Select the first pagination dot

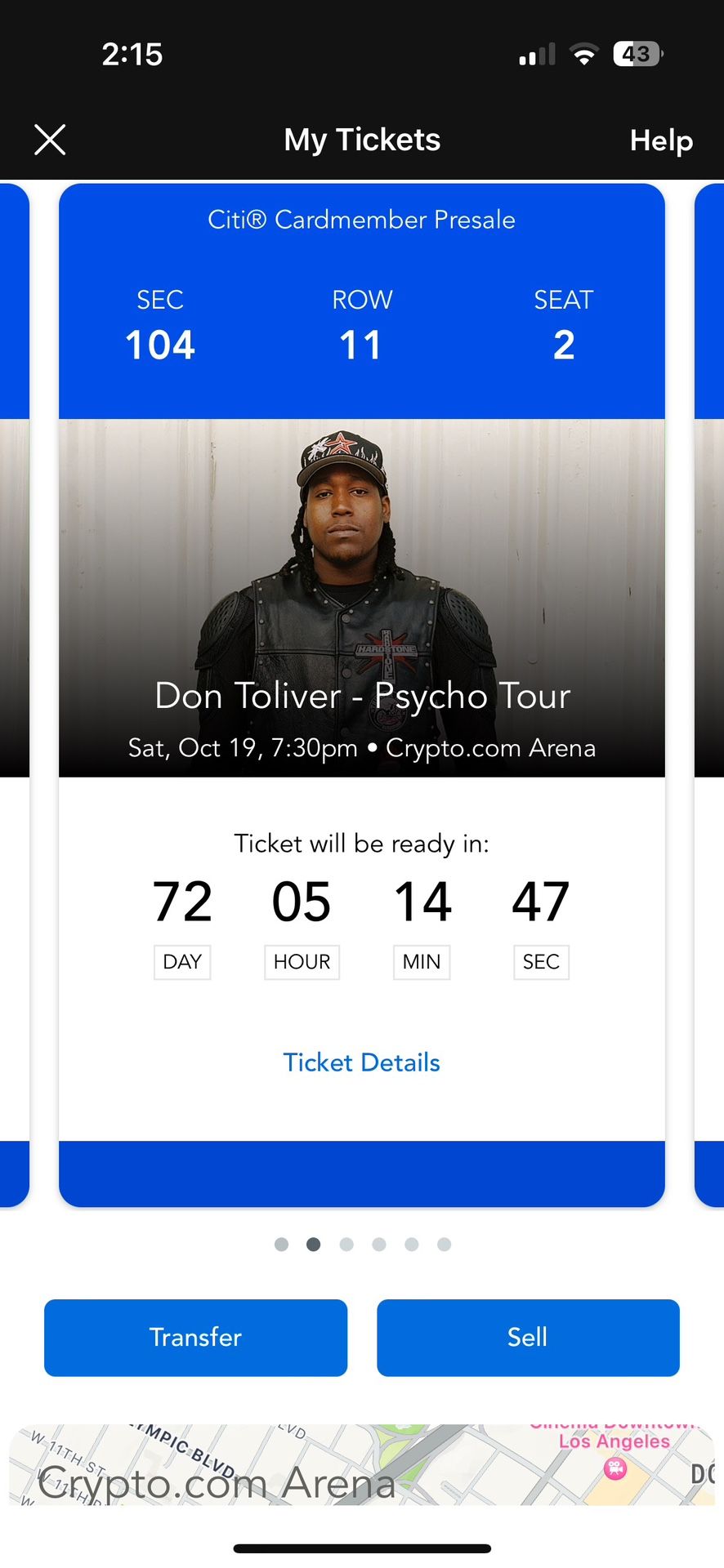tap(281, 1244)
